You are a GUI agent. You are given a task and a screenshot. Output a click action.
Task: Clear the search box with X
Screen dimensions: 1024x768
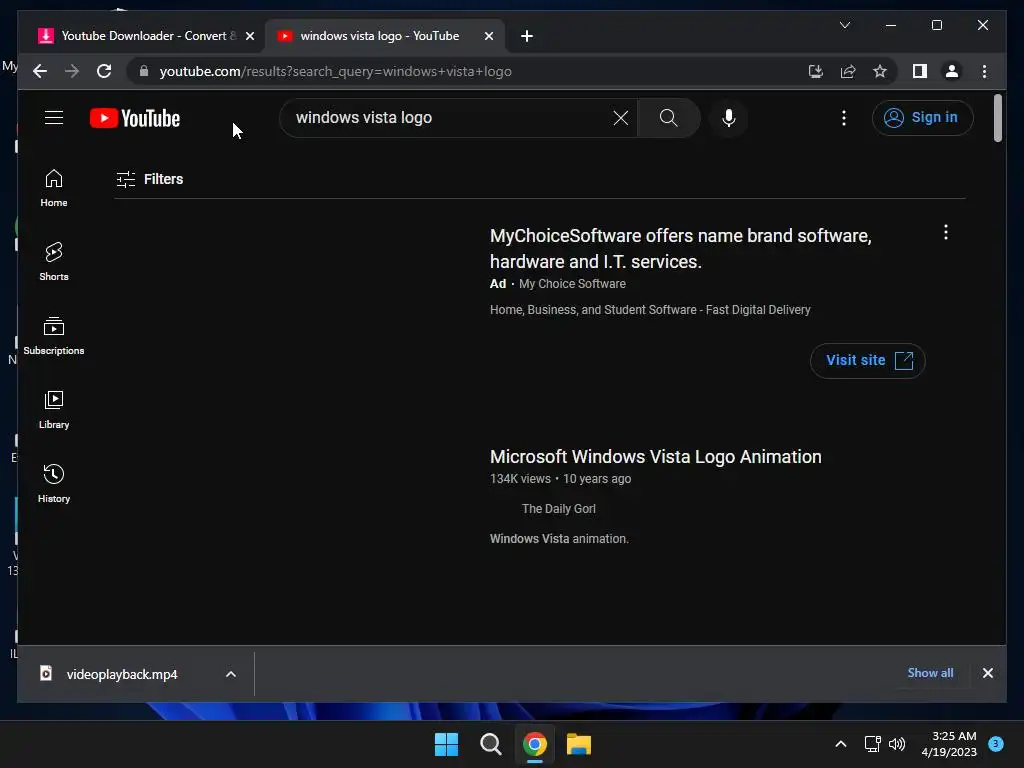coord(620,118)
